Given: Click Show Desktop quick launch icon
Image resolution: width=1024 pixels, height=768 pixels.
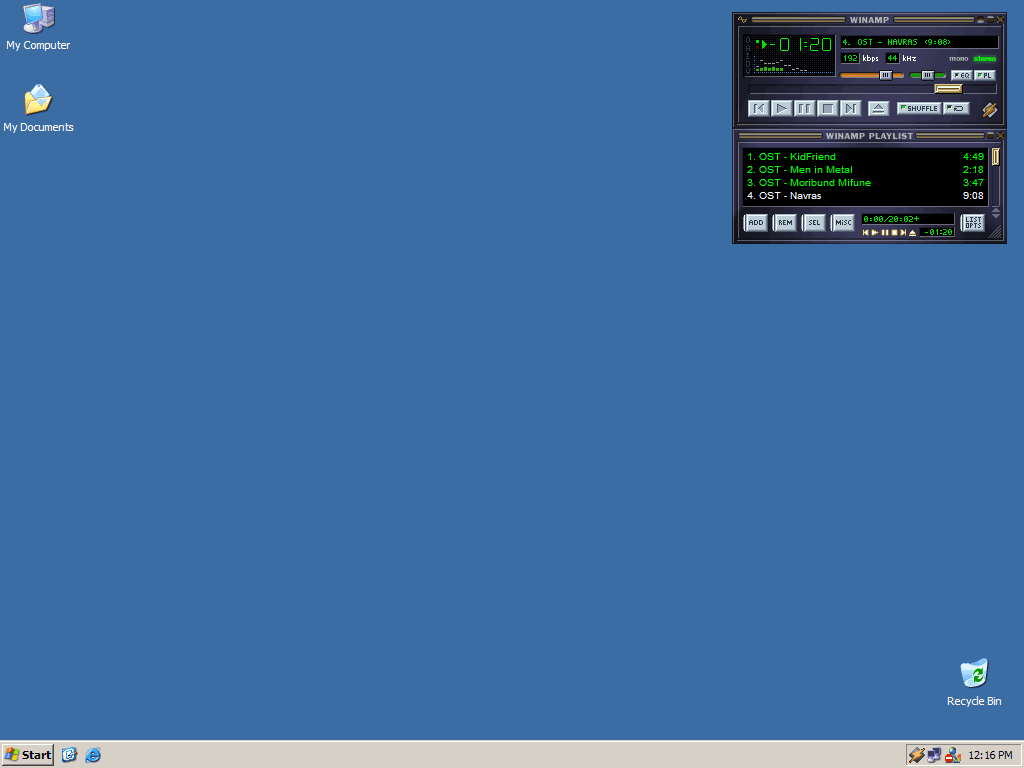Looking at the screenshot, I should tap(69, 755).
